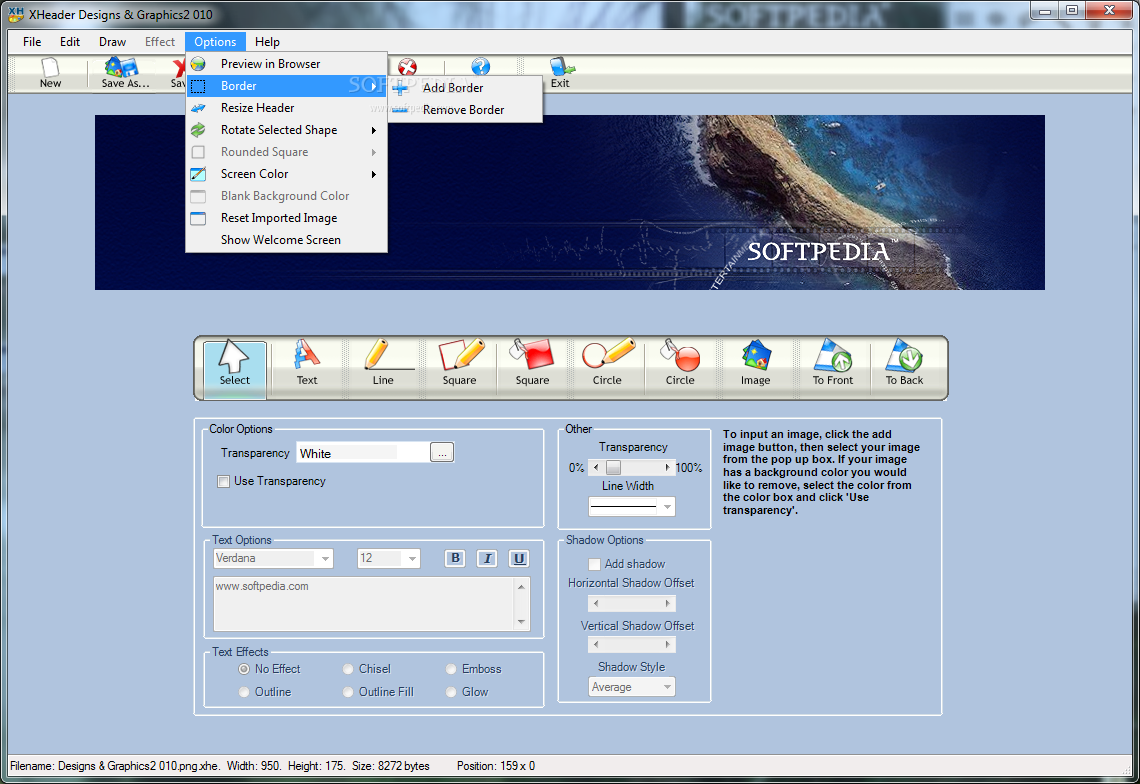Open the Edit menu

[70, 41]
